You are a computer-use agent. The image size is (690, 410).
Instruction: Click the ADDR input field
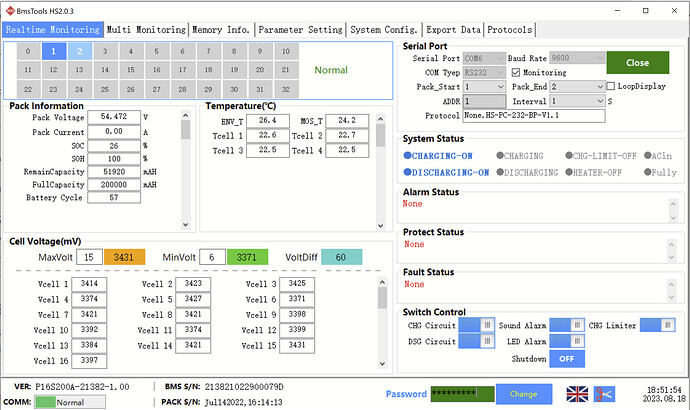484,101
